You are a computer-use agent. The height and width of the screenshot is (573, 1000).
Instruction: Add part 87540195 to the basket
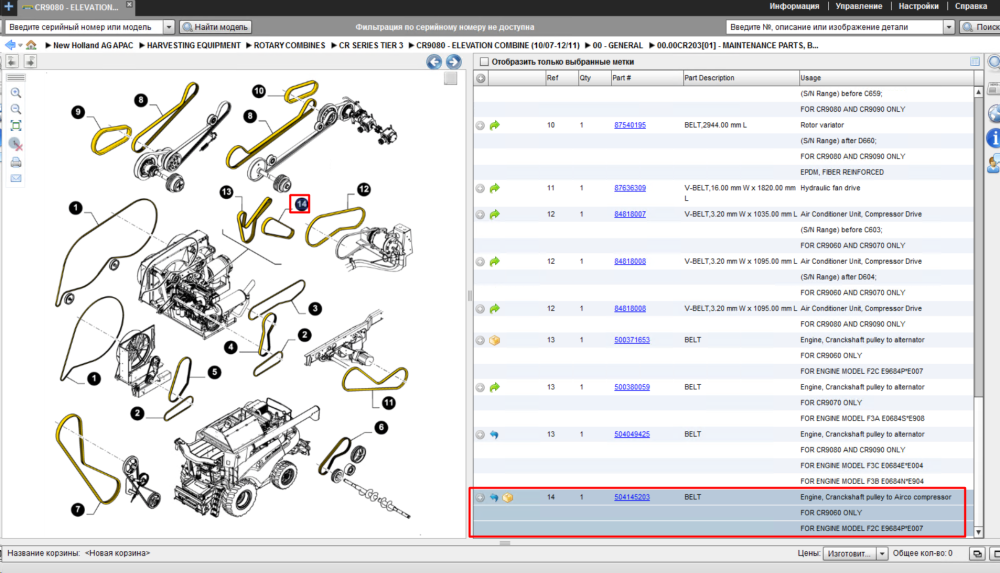pos(480,126)
